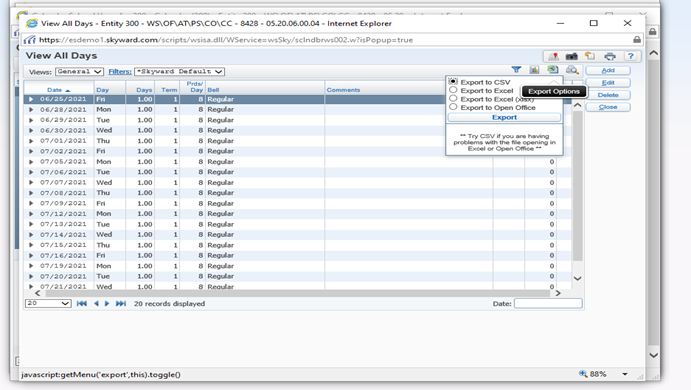Click the outer window scroll down arrow
This screenshot has width=691, height=390.
coord(654,355)
